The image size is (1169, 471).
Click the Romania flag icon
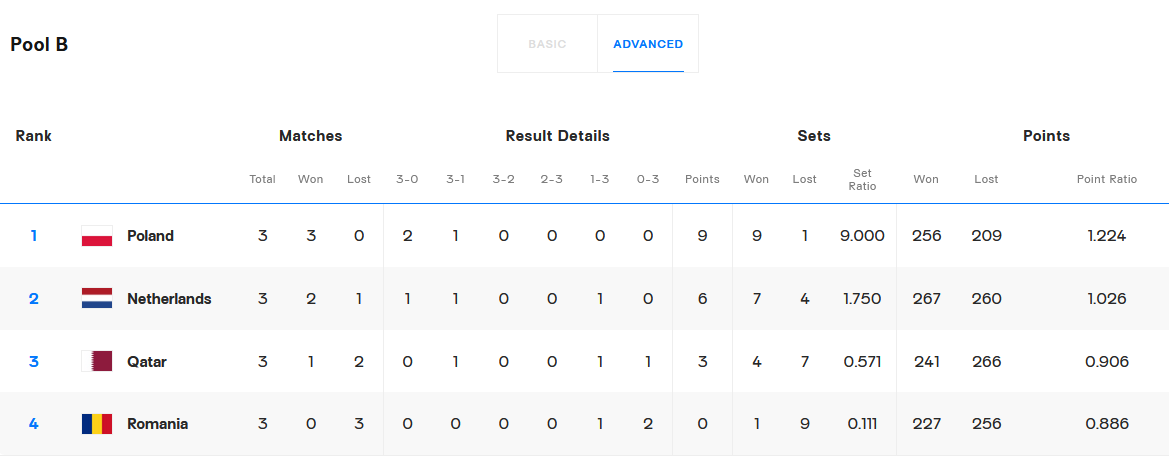point(96,424)
